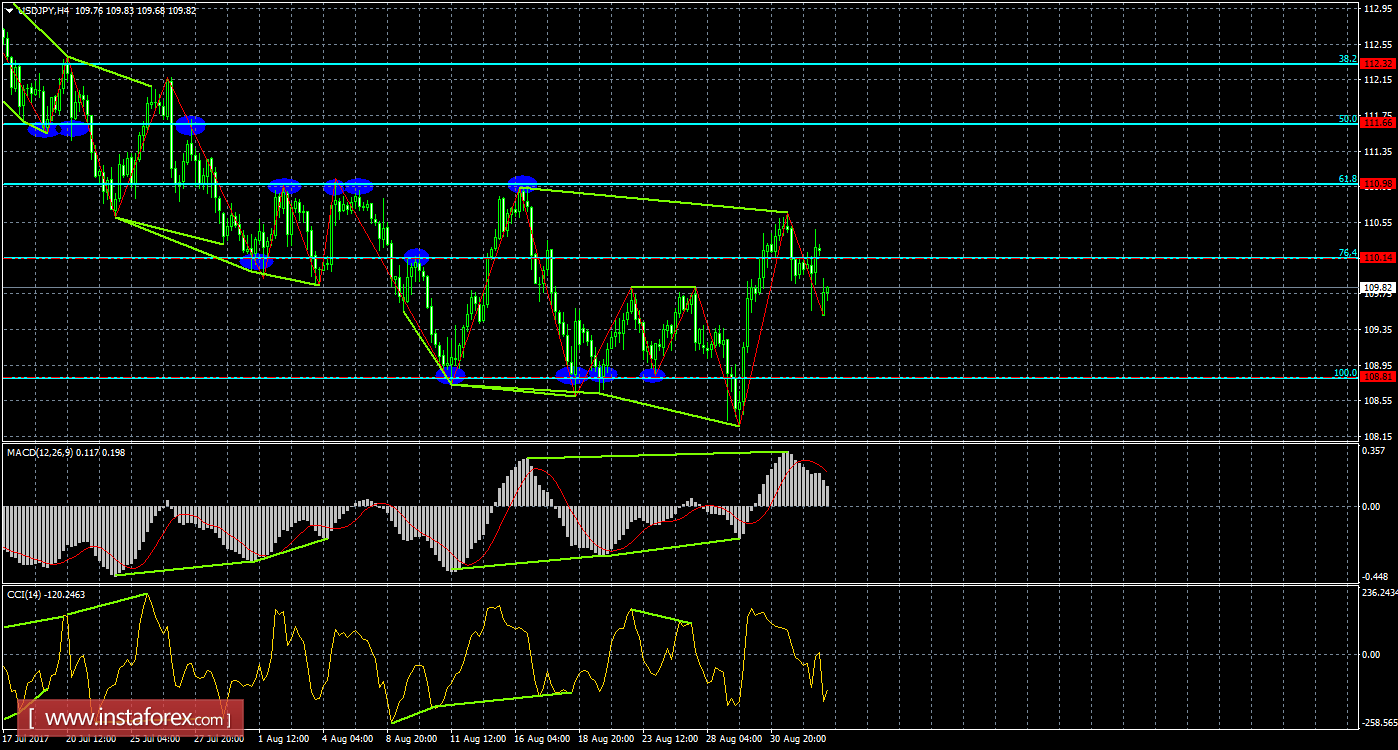This screenshot has width=1398, height=750.
Task: Click the 20 Jul 12:00 time label
Action: [89, 739]
